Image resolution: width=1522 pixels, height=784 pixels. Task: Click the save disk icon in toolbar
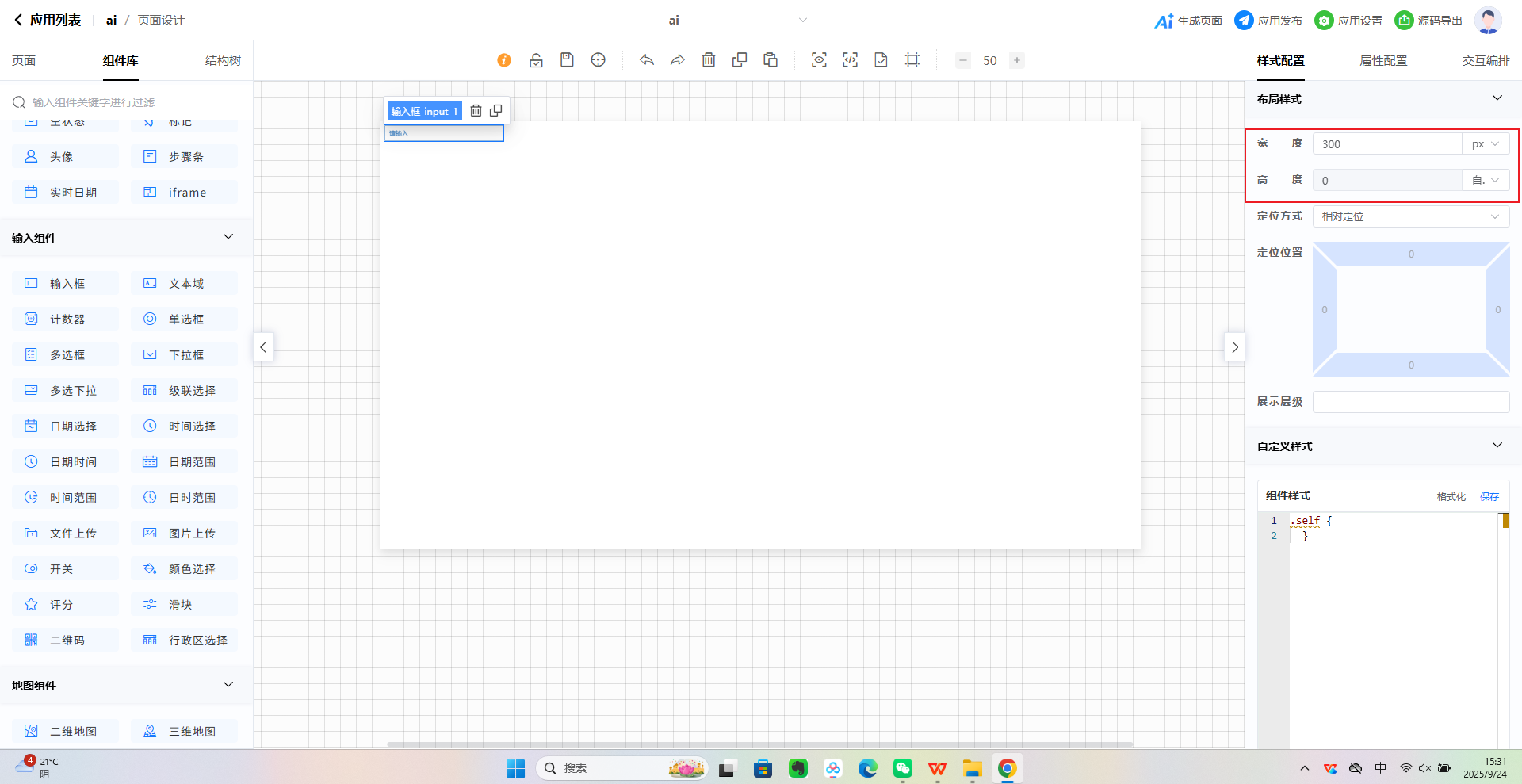[x=567, y=60]
